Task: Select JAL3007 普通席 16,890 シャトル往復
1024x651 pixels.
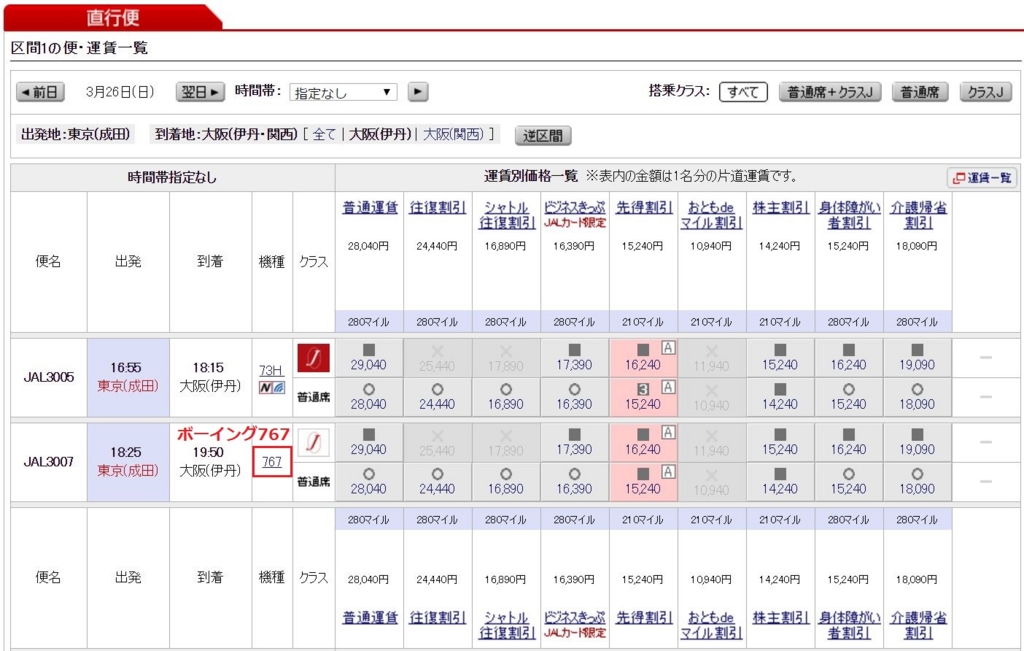Action: click(x=506, y=482)
